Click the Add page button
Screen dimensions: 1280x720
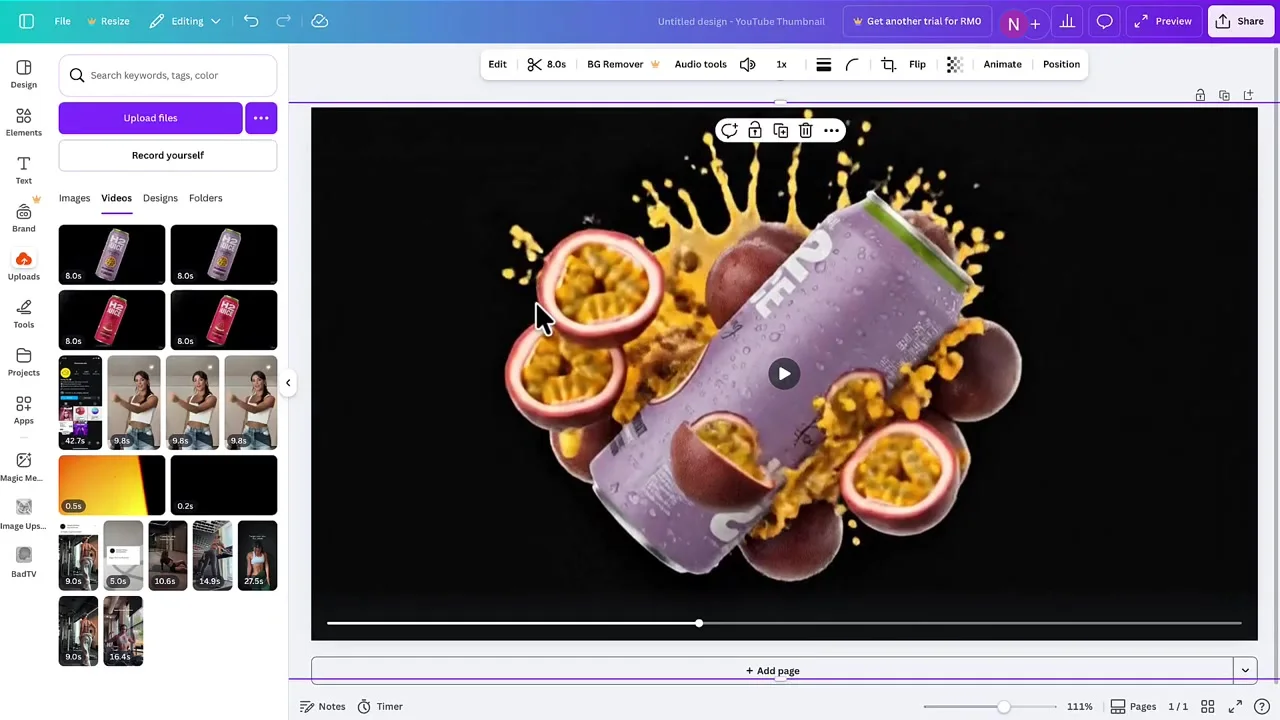[772, 671]
